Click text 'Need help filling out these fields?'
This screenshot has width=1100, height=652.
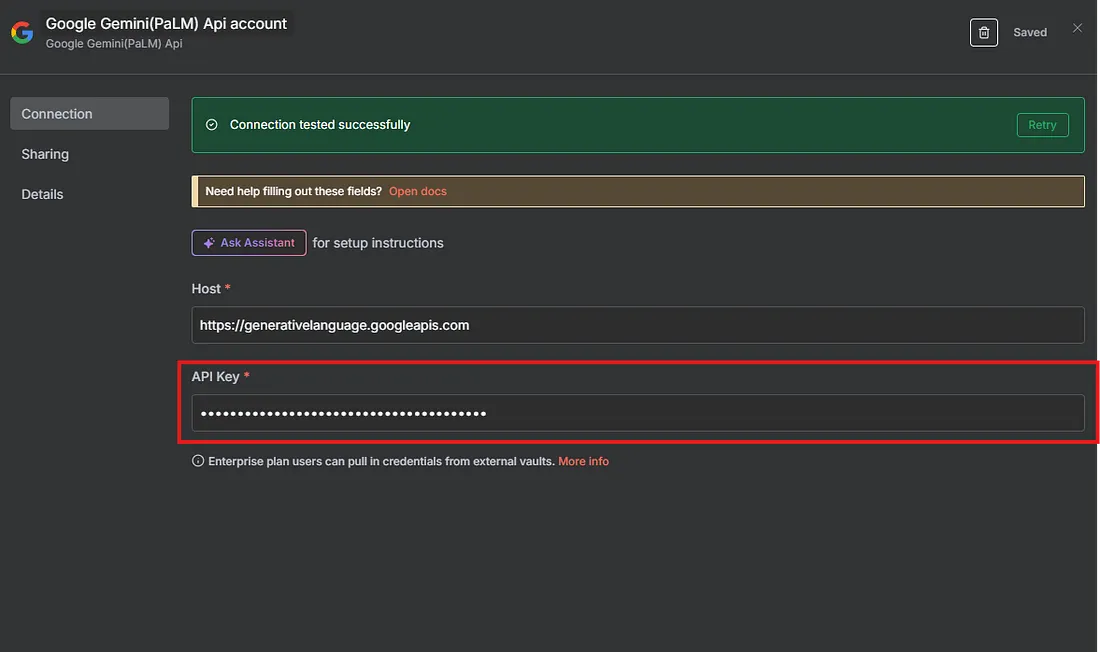coord(293,192)
